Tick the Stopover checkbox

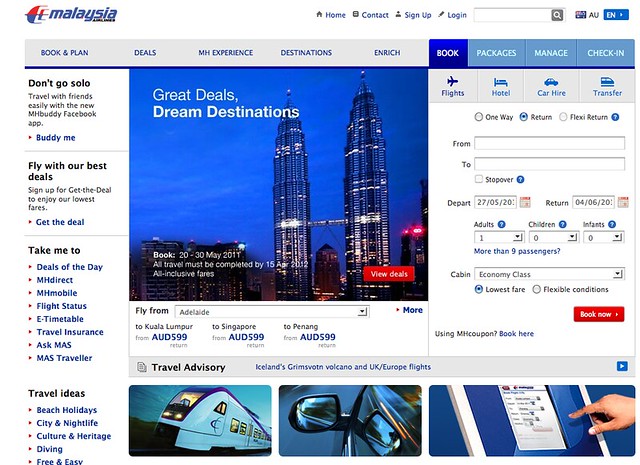(479, 179)
